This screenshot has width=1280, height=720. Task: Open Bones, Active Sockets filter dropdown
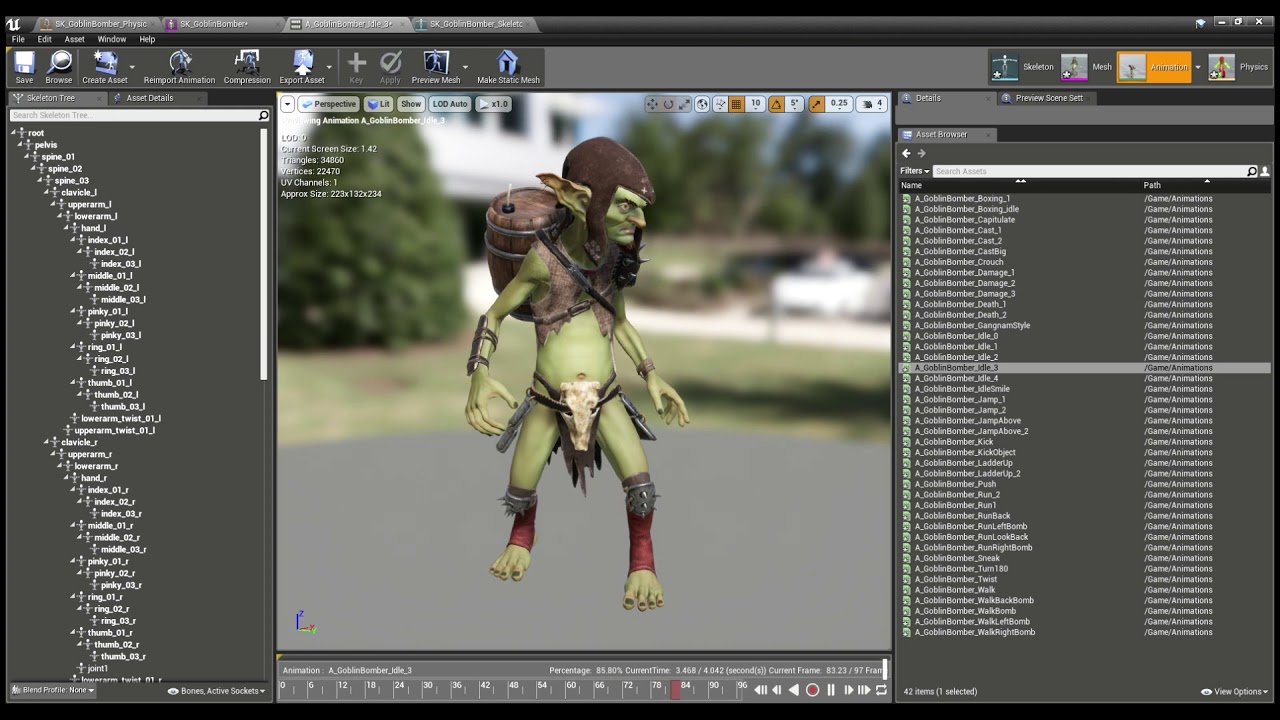click(x=217, y=691)
